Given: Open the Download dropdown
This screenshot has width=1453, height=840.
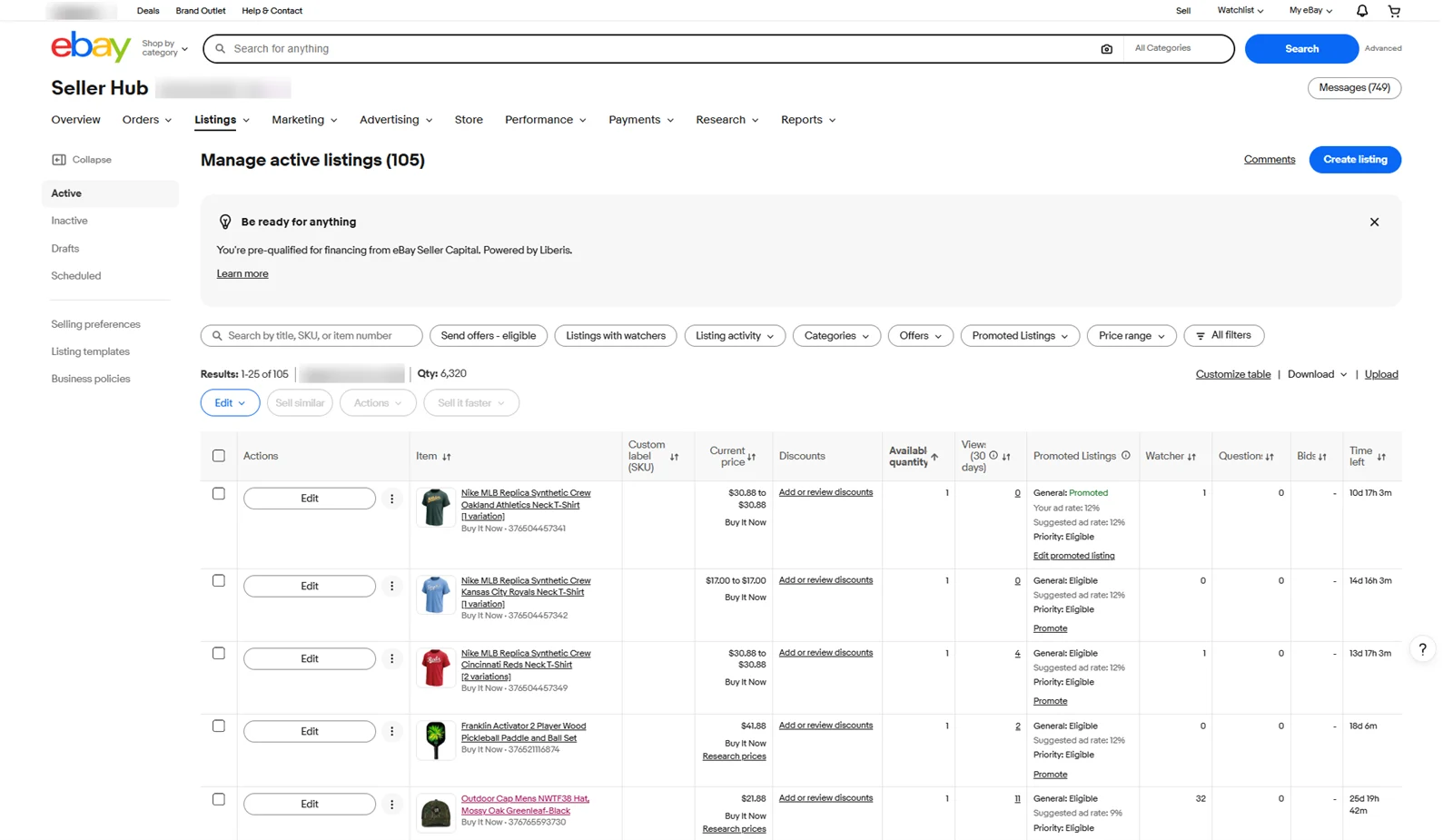Looking at the screenshot, I should pos(1317,374).
